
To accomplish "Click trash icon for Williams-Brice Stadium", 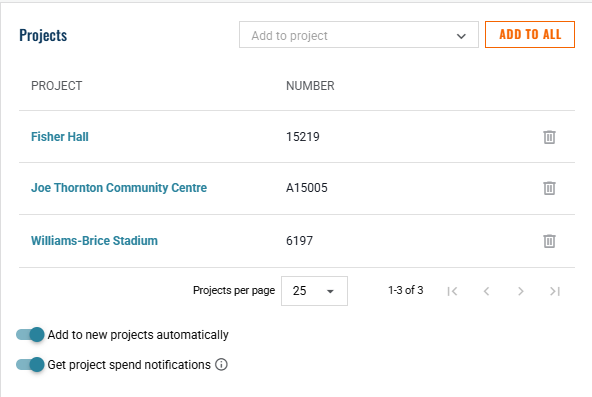I will pyautogui.click(x=549, y=241).
